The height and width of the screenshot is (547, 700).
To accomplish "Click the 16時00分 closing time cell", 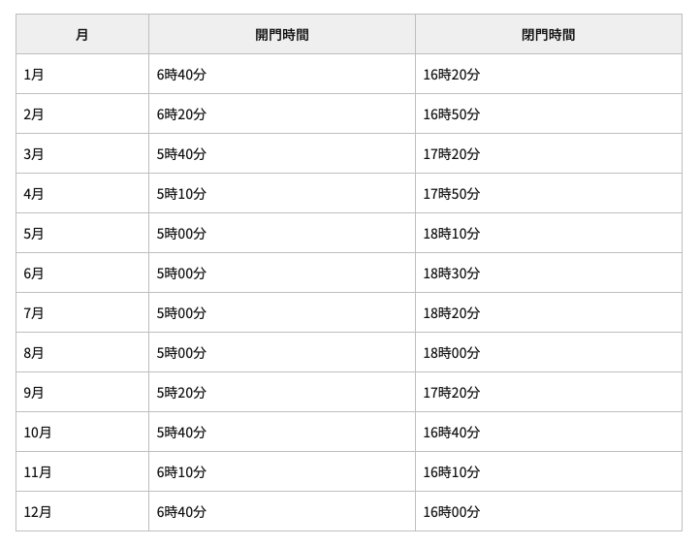I will (452, 511).
